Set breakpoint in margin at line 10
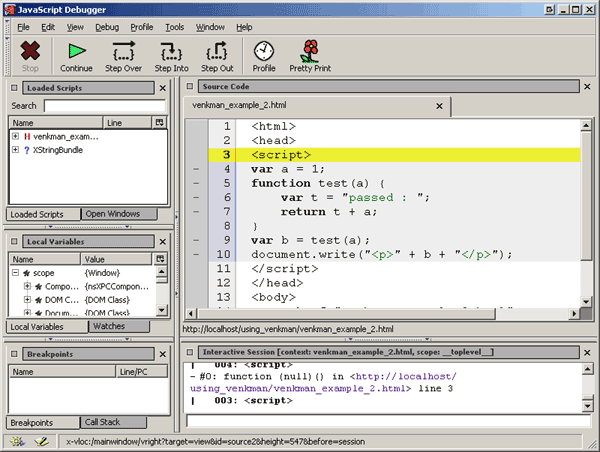Image resolution: width=600 pixels, height=452 pixels. coord(196,255)
